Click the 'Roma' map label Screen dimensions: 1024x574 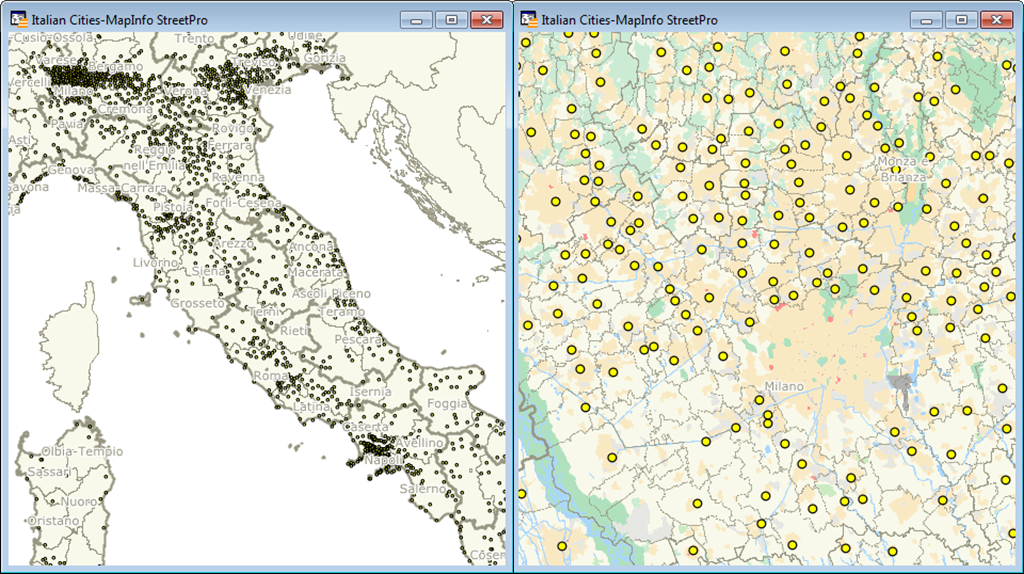pos(270,375)
